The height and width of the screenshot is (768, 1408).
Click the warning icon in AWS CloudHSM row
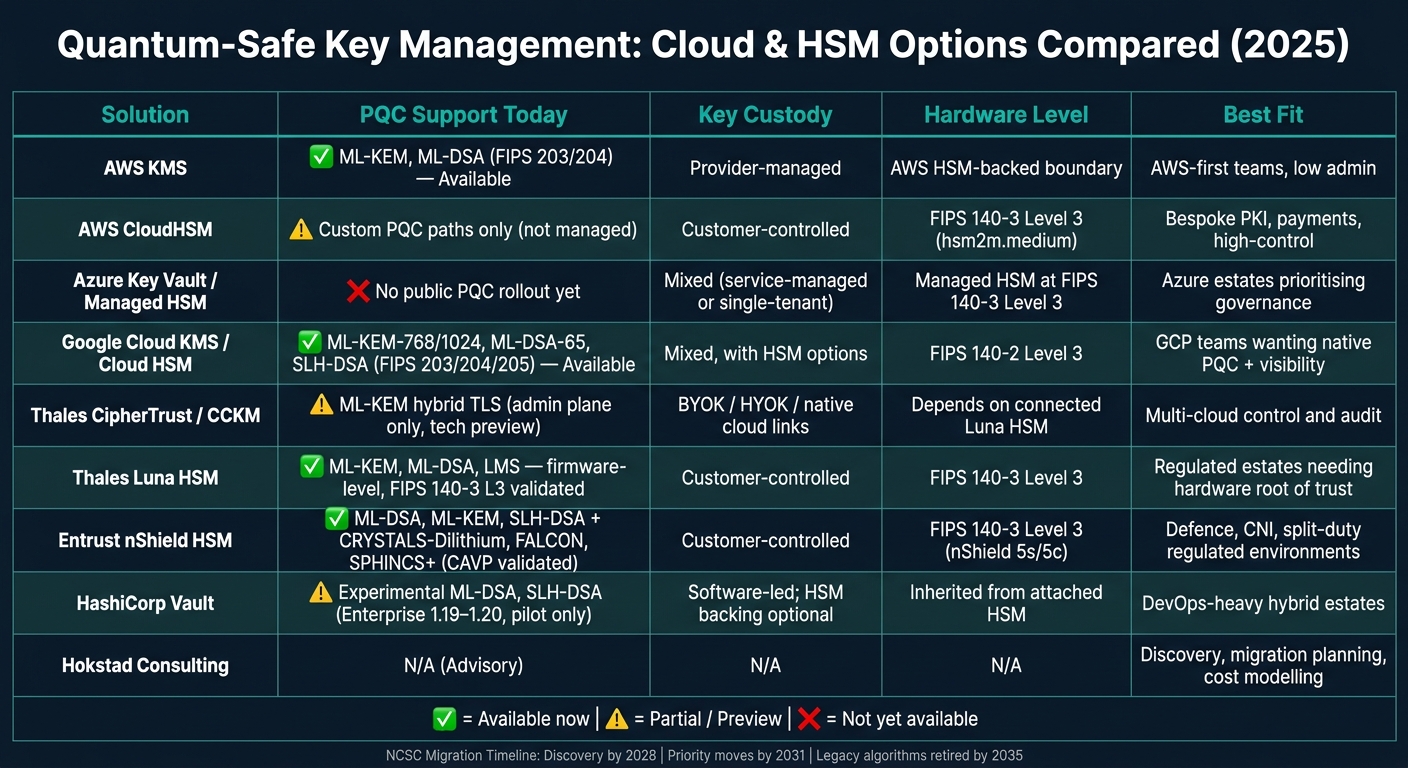(x=301, y=229)
